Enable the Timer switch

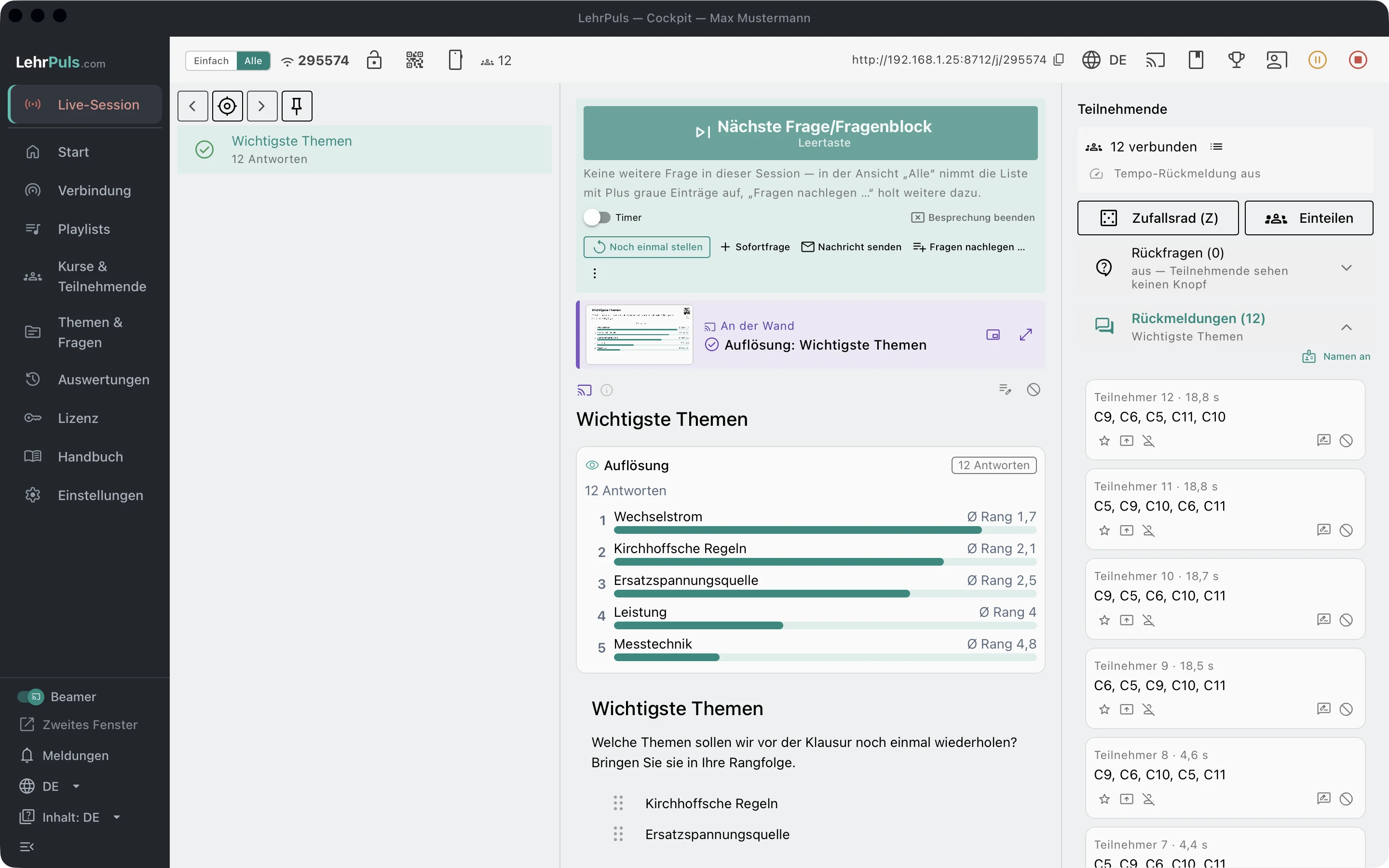(597, 217)
